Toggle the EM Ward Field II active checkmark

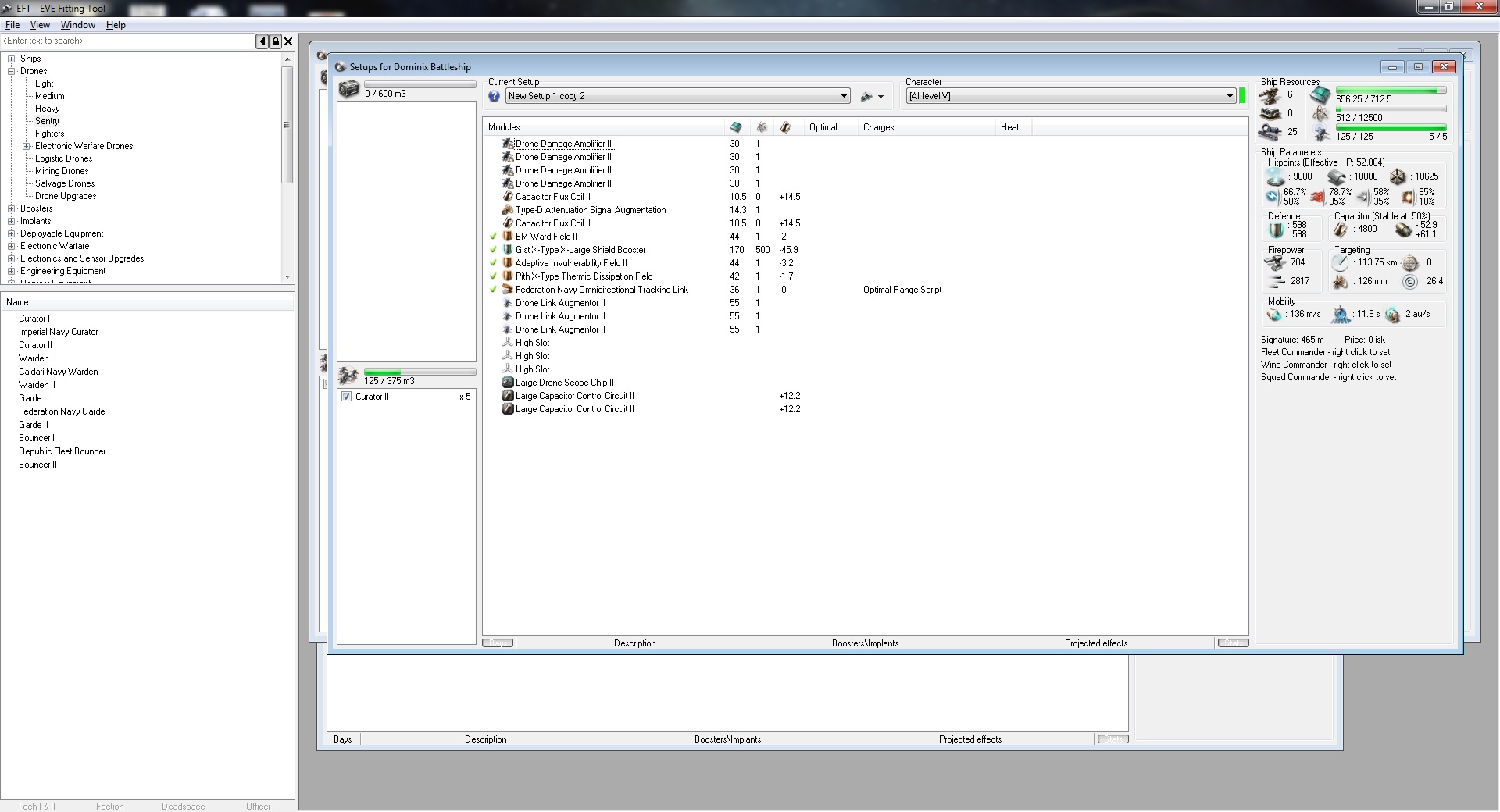pyautogui.click(x=493, y=237)
